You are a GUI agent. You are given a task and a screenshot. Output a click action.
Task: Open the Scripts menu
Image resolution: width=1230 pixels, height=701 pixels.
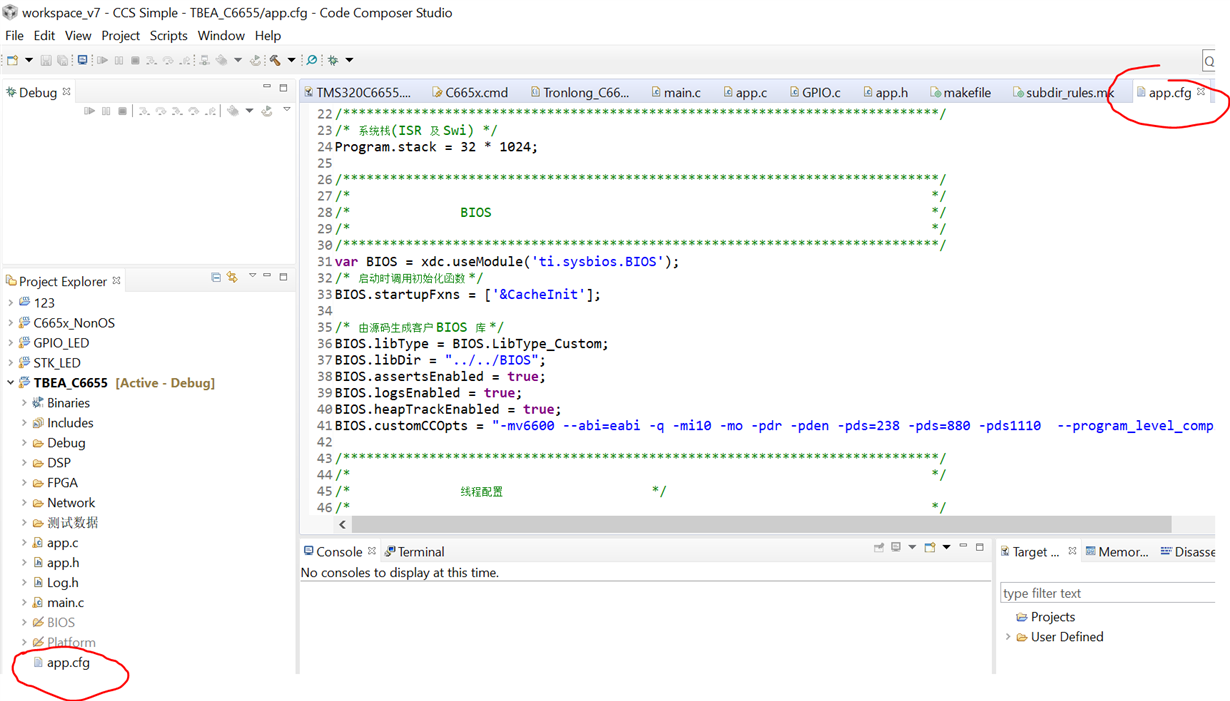click(168, 35)
